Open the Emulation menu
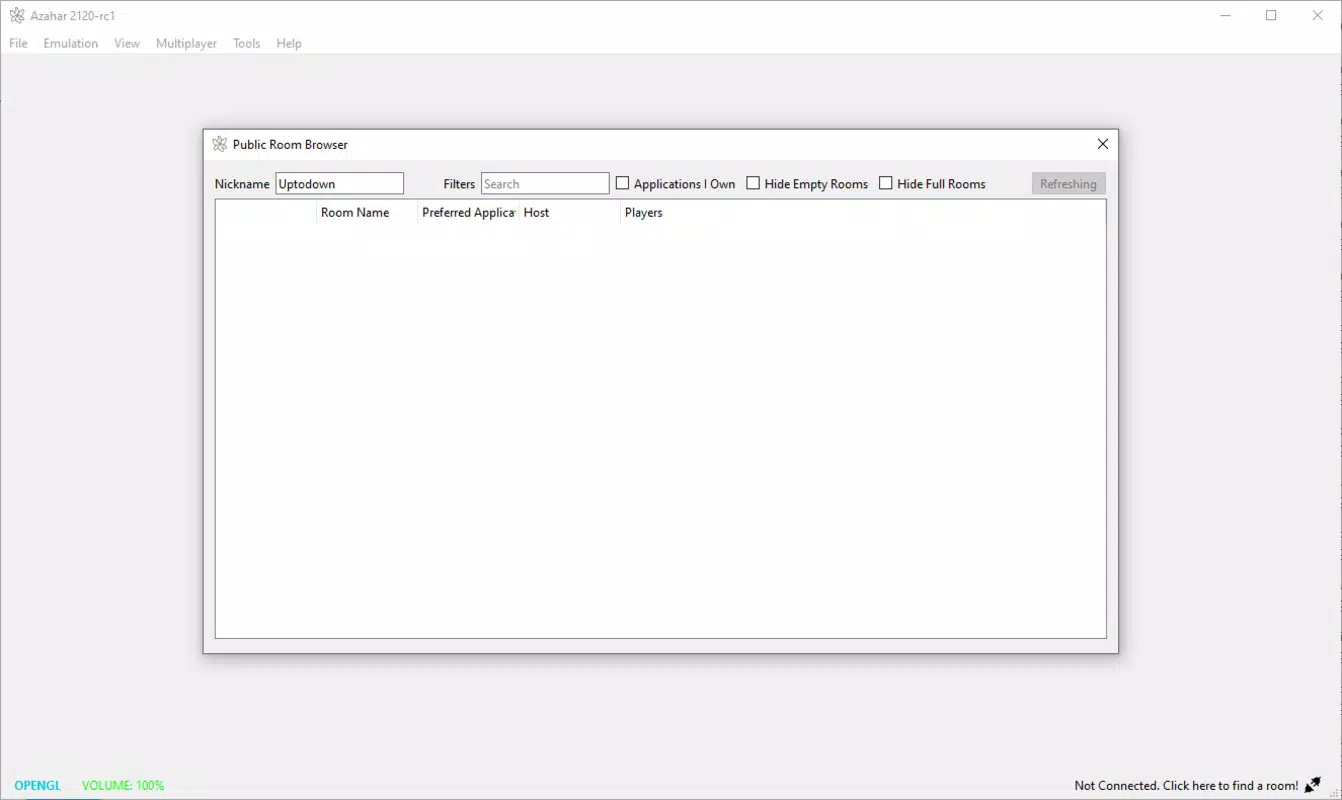The width and height of the screenshot is (1342, 800). pos(71,43)
